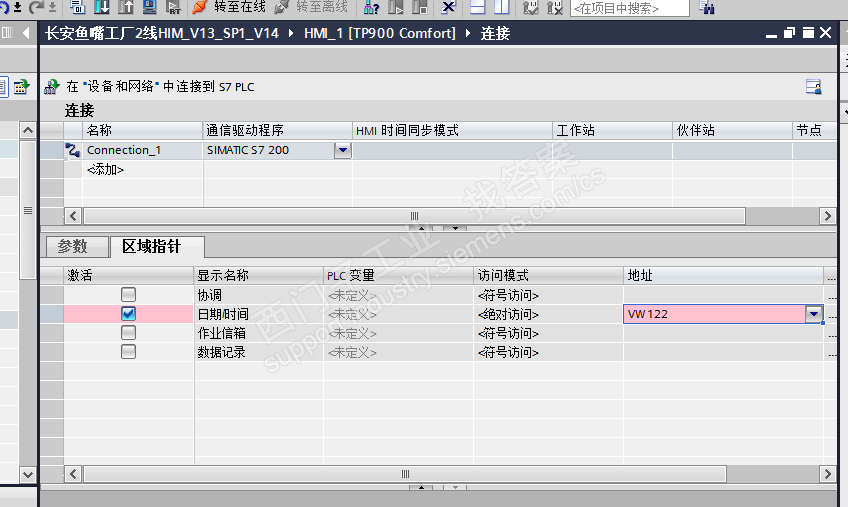
Task: Enable the 数据记录 area pointer checkbox
Action: [x=128, y=352]
